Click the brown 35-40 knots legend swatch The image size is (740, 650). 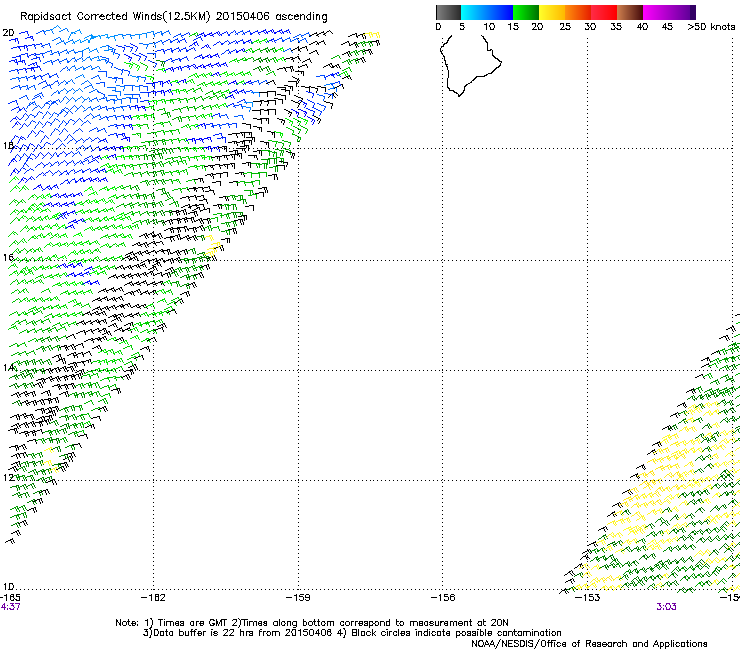point(630,12)
